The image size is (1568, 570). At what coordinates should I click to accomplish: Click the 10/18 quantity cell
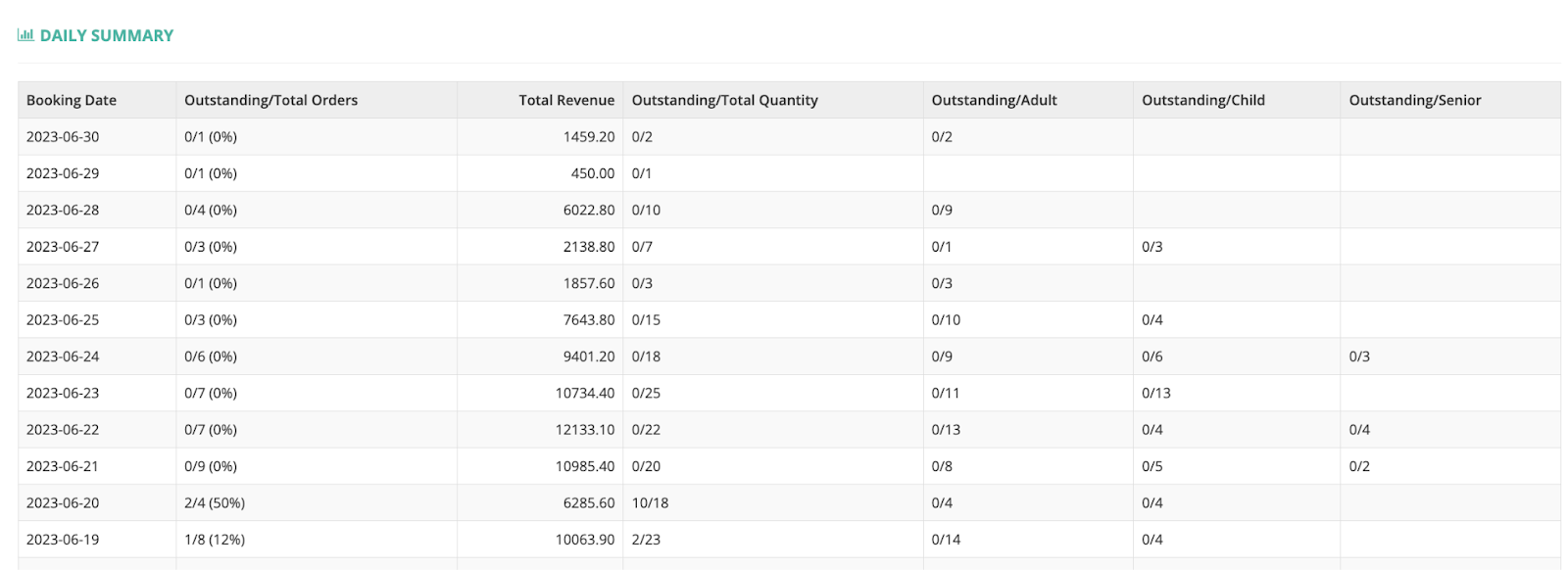650,503
